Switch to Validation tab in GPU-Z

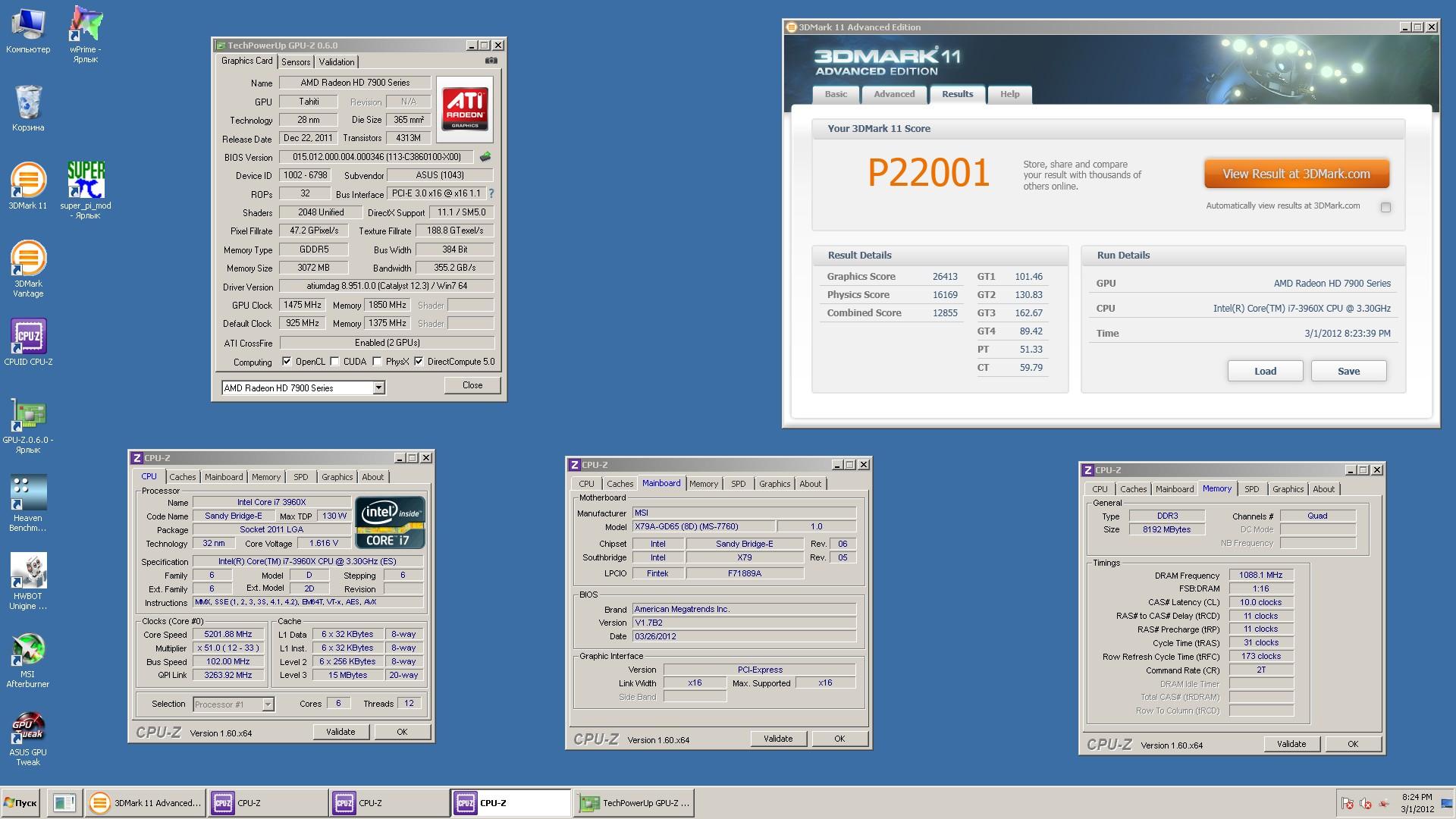(336, 62)
